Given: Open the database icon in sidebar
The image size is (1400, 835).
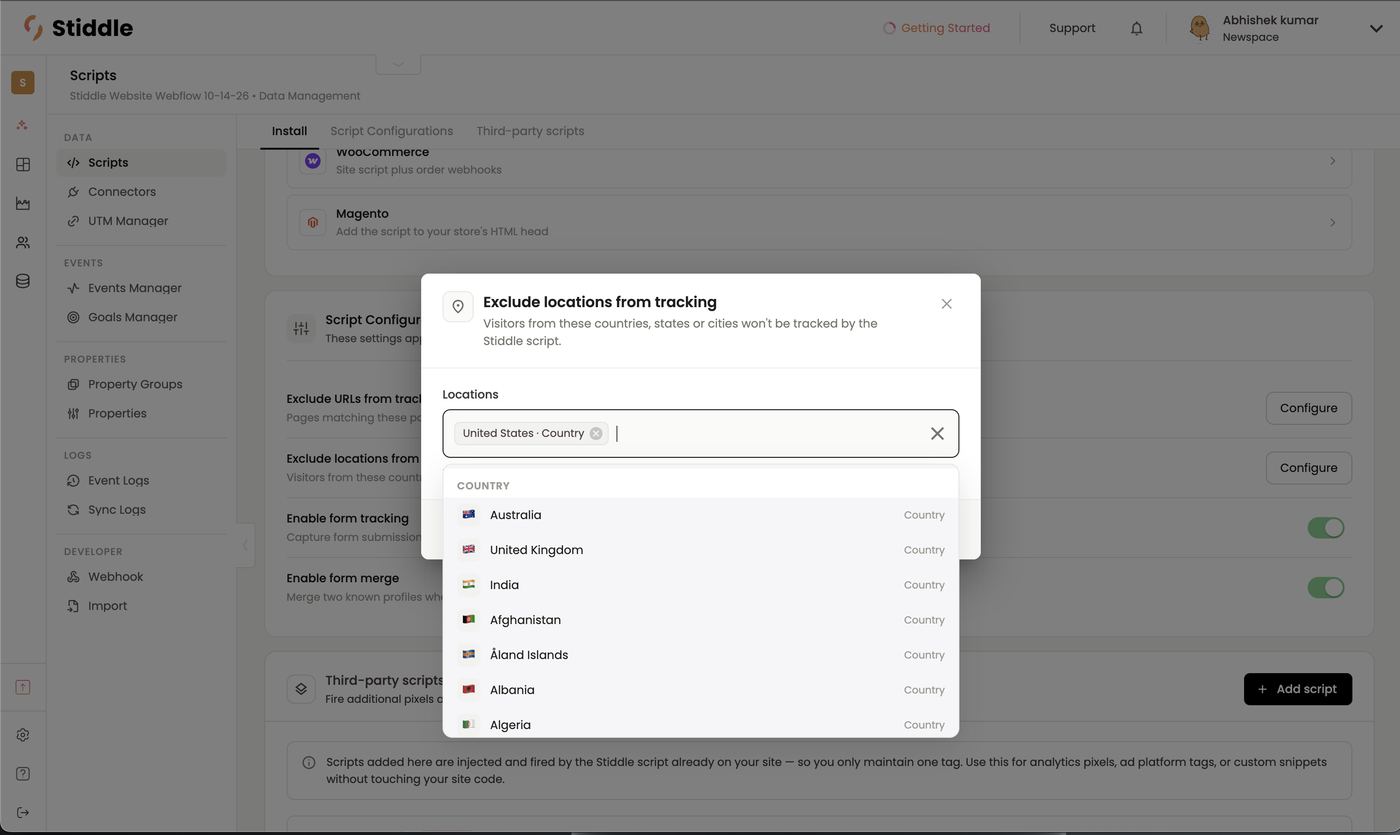Looking at the screenshot, I should coord(23,281).
